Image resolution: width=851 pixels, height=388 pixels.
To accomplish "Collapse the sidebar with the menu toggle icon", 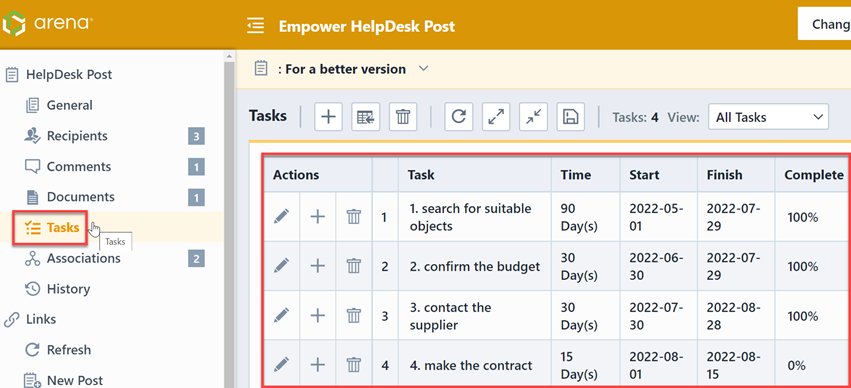I will tap(255, 26).
